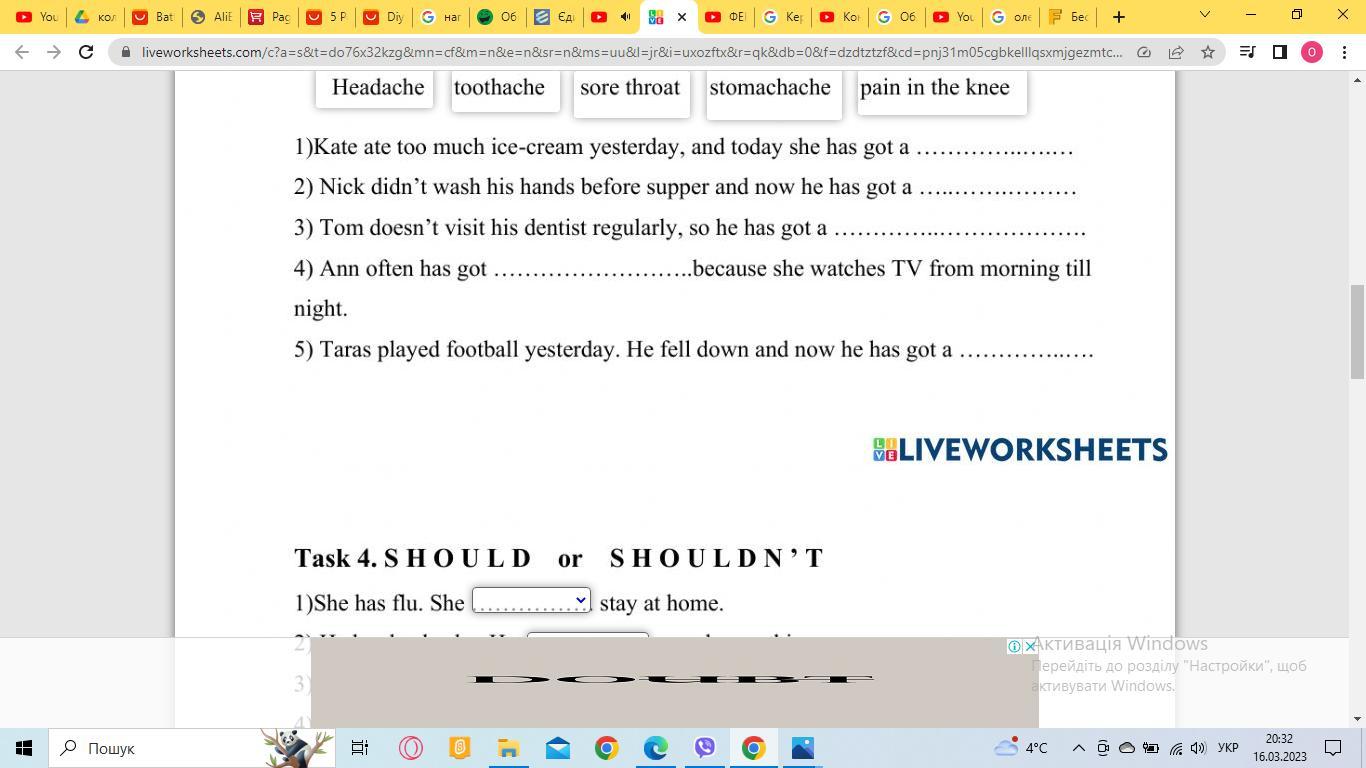Open a new browser tab
The height and width of the screenshot is (768, 1366).
point(1119,17)
